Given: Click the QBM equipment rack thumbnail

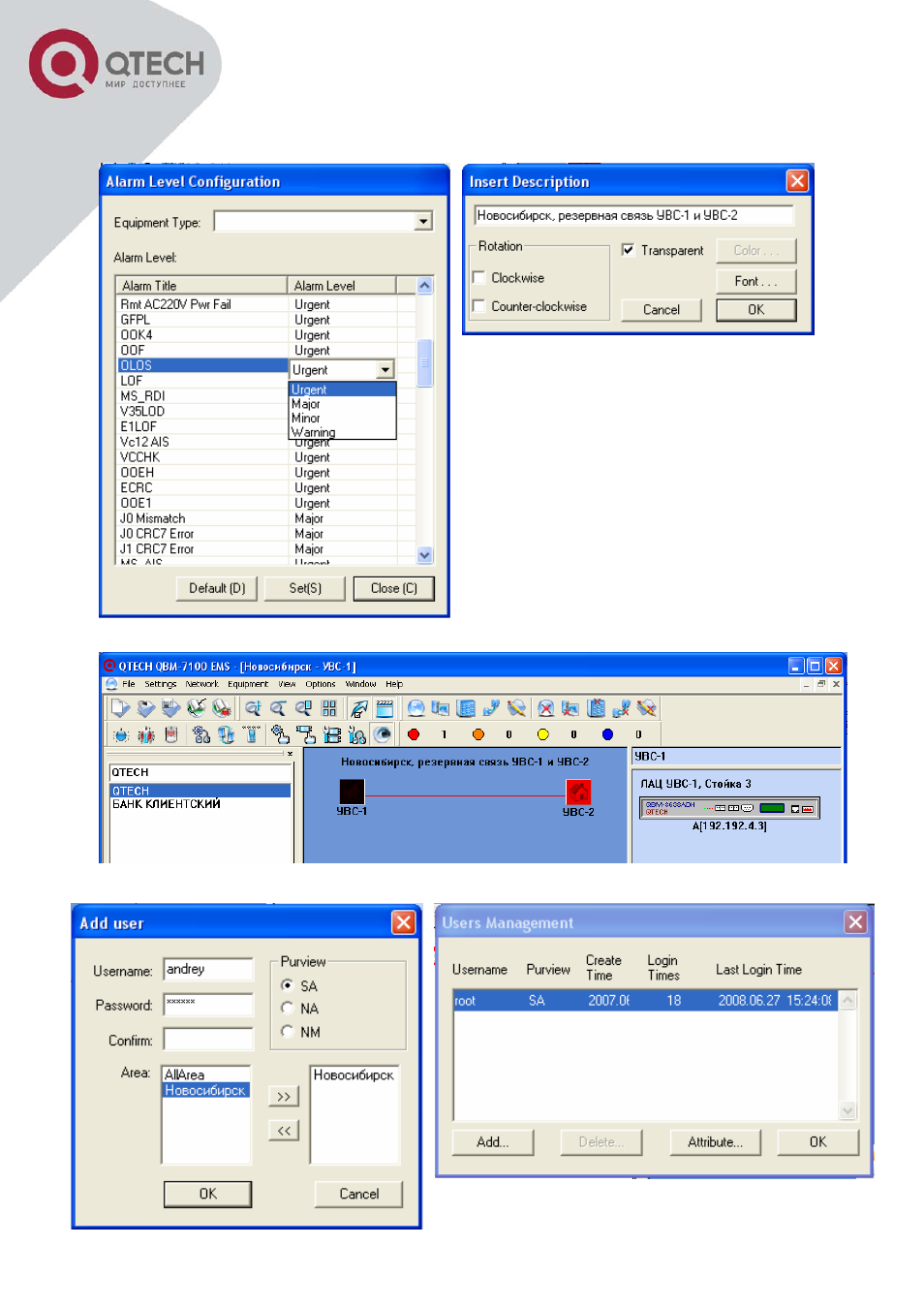Looking at the screenshot, I should pyautogui.click(x=729, y=808).
